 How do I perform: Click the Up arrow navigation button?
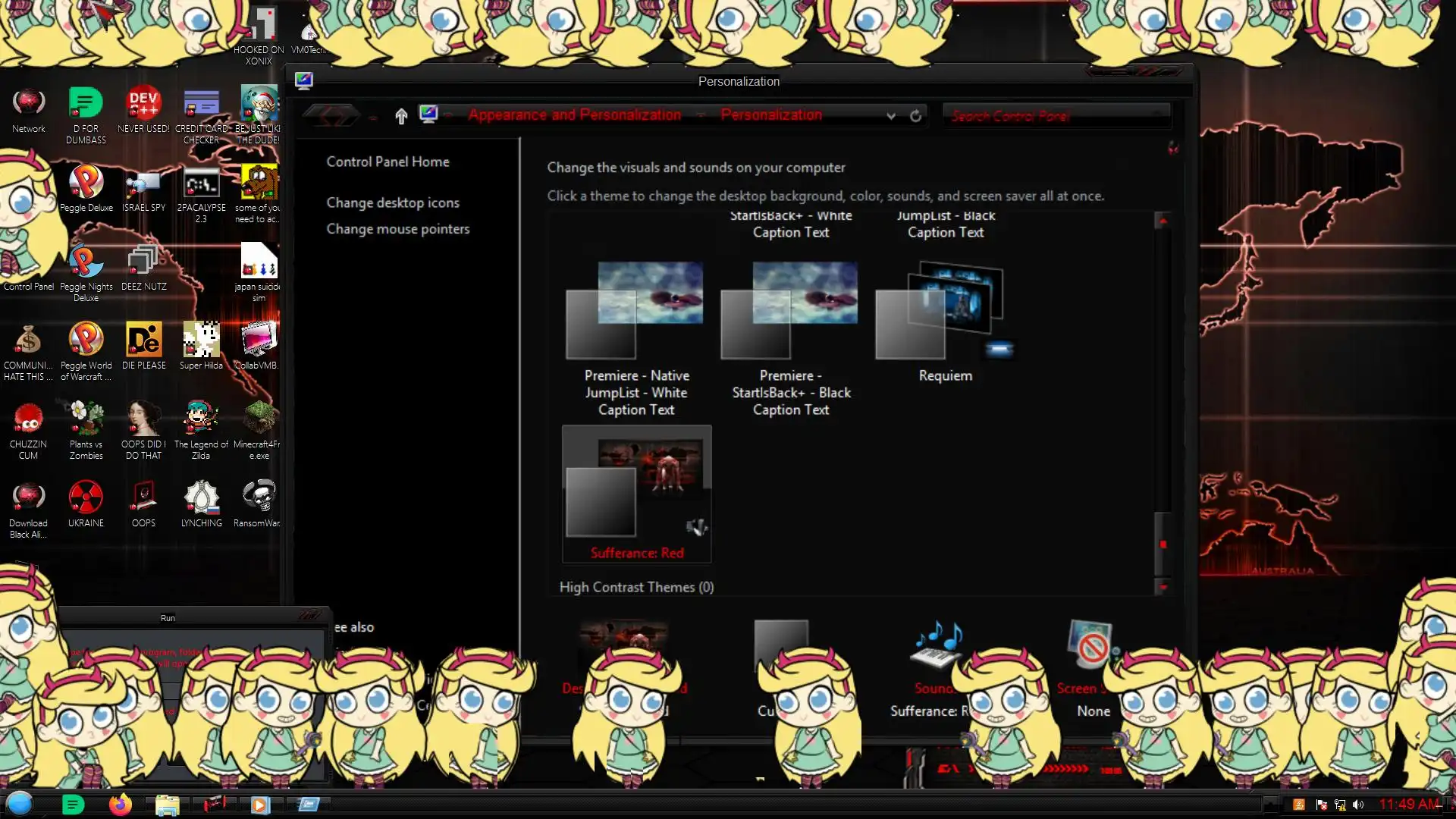click(x=401, y=116)
